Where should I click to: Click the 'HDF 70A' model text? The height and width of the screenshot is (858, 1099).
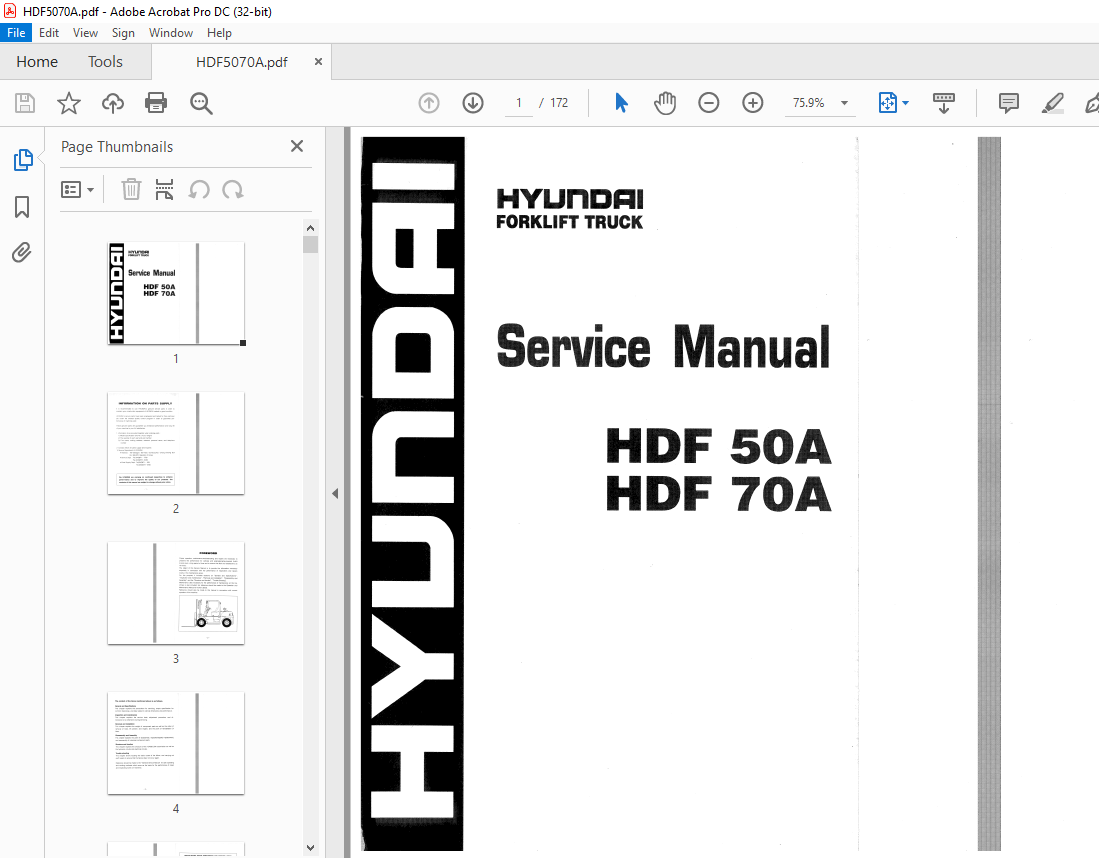point(718,493)
